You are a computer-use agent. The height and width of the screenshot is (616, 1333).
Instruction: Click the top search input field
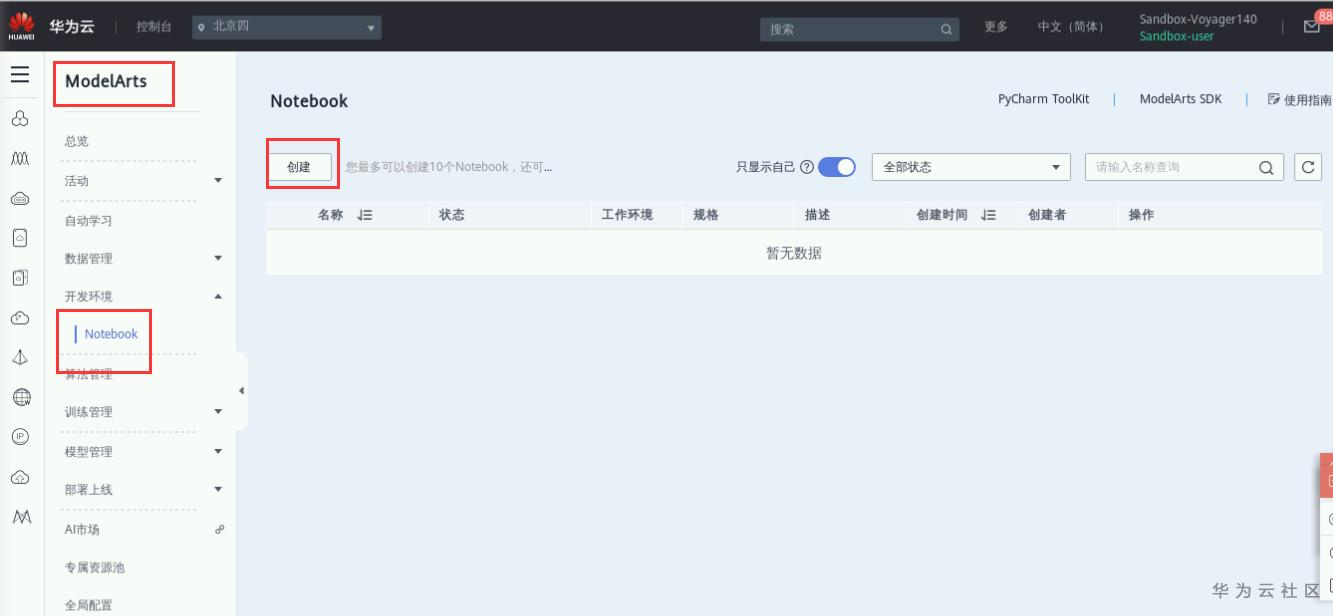[x=860, y=30]
